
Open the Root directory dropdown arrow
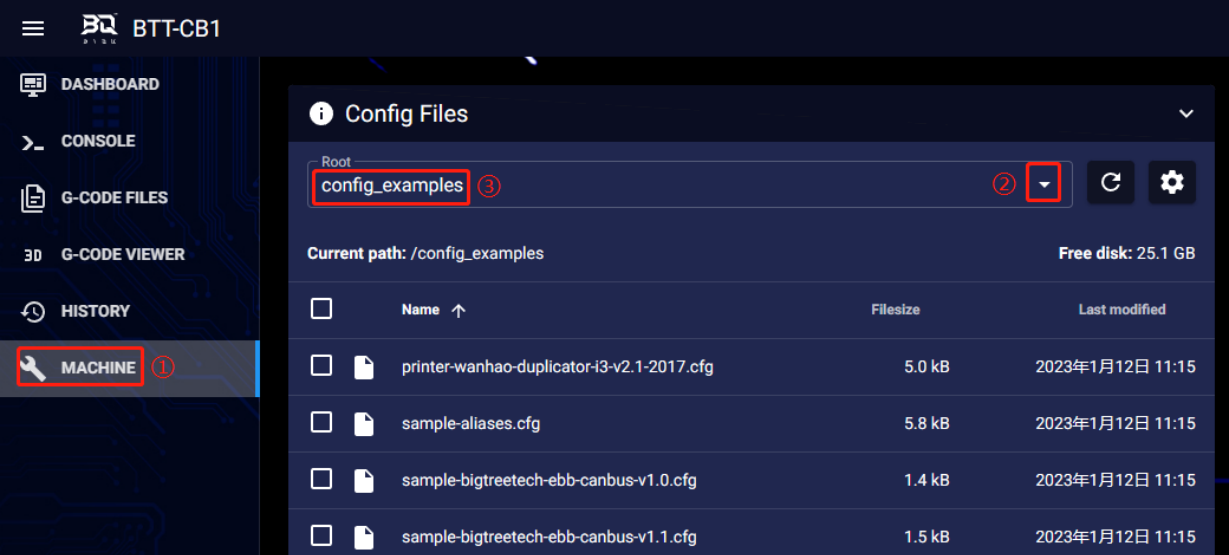(x=1044, y=185)
